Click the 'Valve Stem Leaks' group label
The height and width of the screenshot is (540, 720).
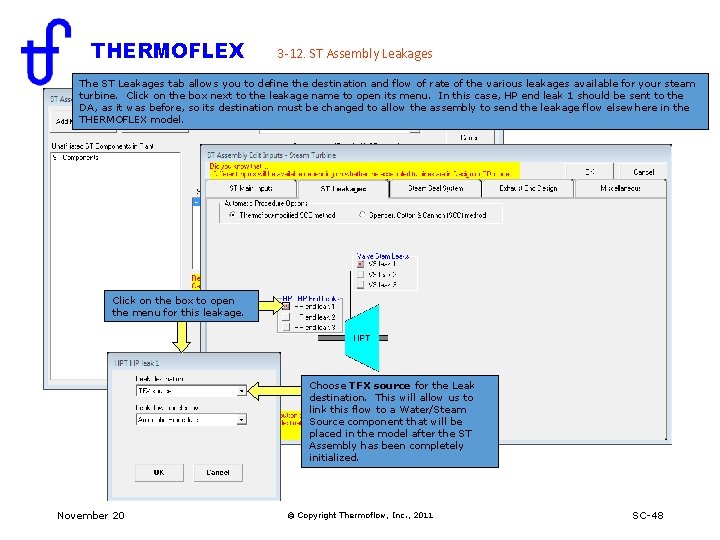coord(382,256)
